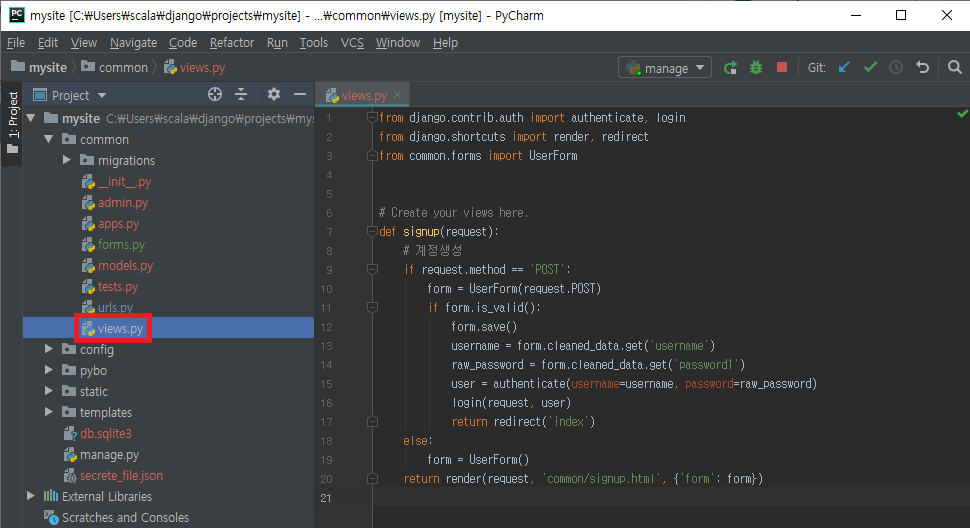Open the Help menu

tap(445, 43)
